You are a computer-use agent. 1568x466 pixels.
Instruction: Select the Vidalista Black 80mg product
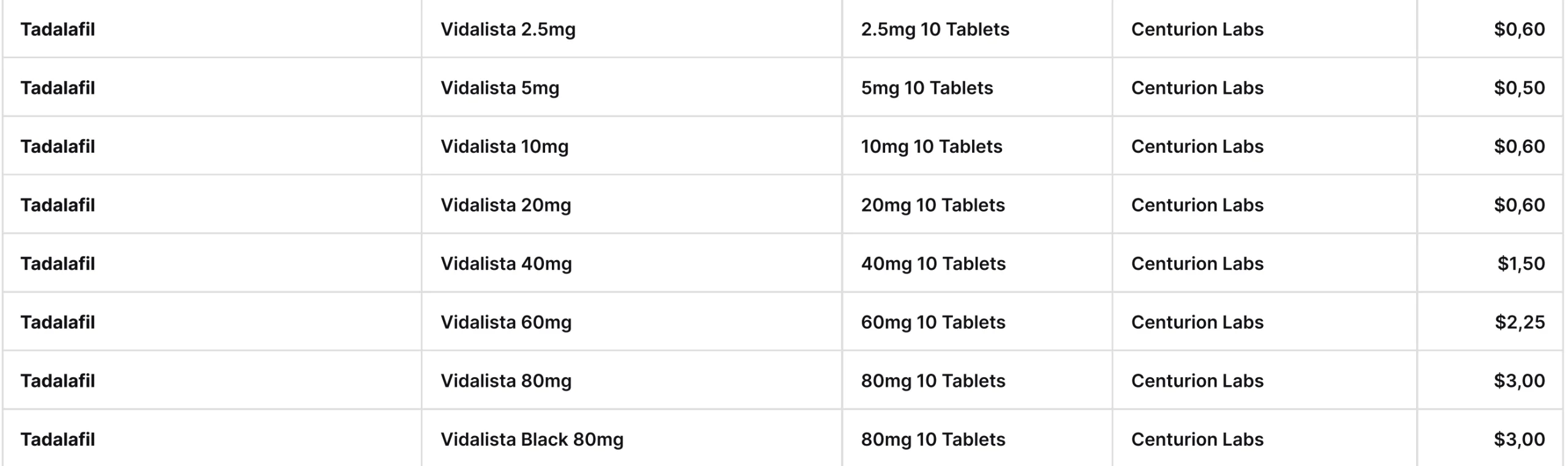(532, 439)
